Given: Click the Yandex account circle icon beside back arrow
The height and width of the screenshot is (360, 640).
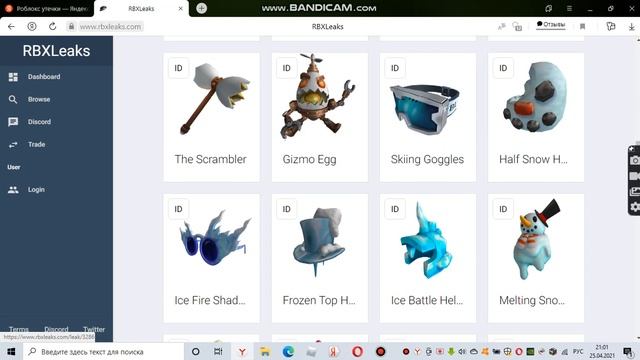Looking at the screenshot, I should coord(31,27).
